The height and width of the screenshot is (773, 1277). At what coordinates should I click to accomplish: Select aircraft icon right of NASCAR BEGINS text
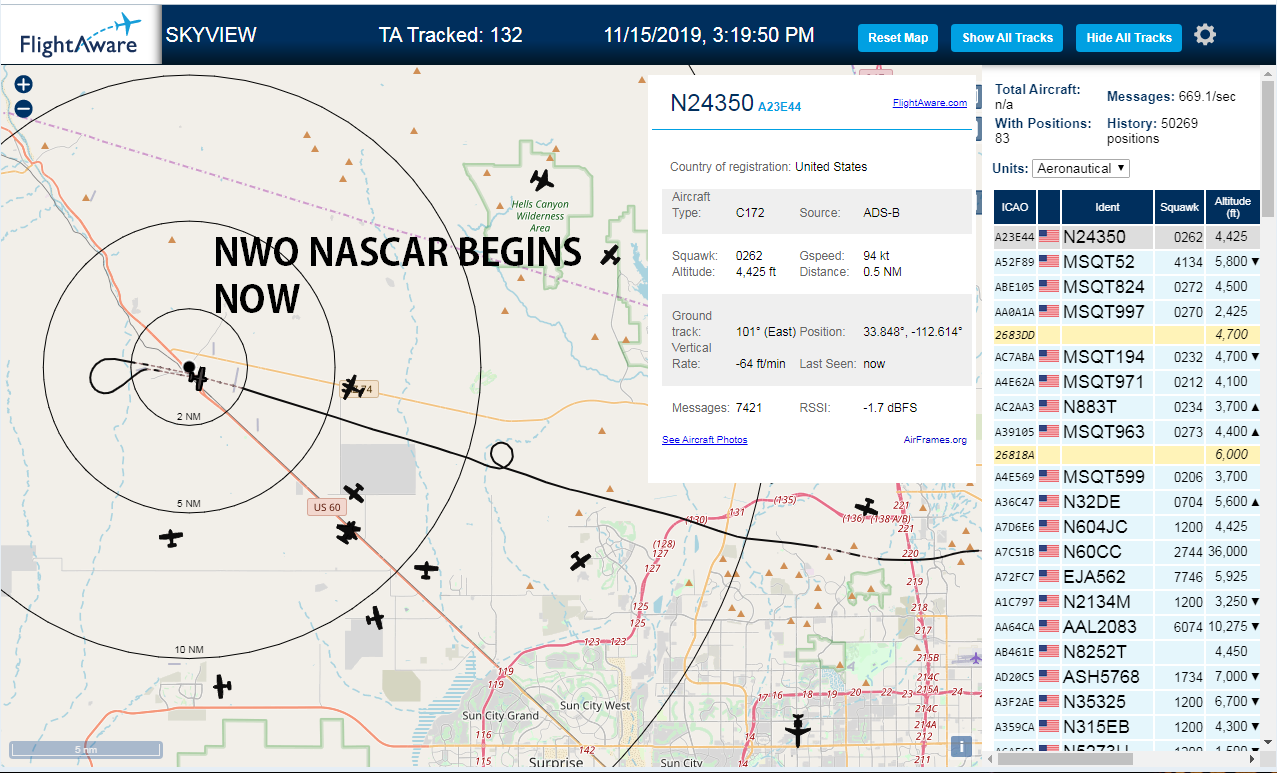tap(611, 255)
